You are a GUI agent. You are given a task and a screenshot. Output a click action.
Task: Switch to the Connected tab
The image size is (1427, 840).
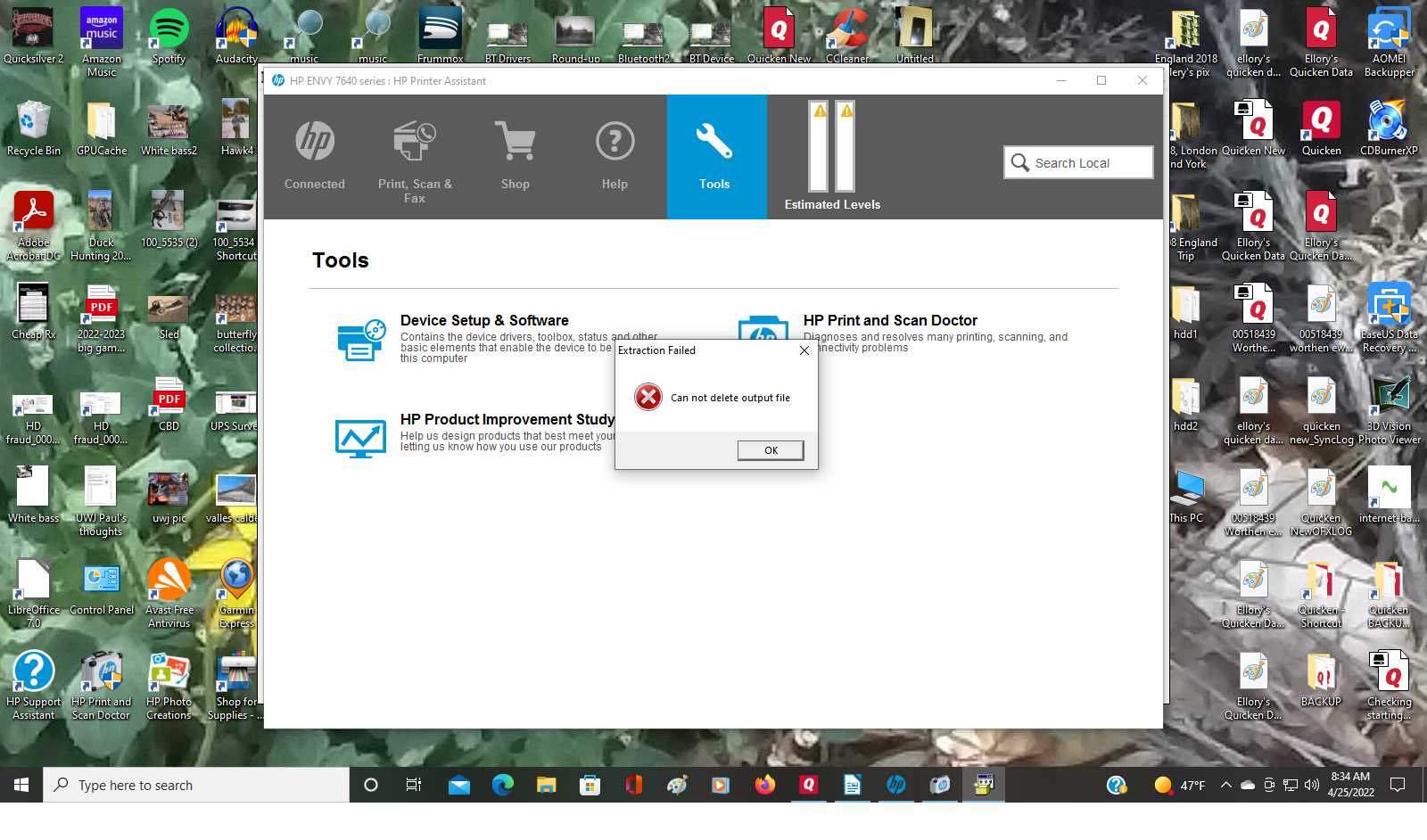[314, 157]
